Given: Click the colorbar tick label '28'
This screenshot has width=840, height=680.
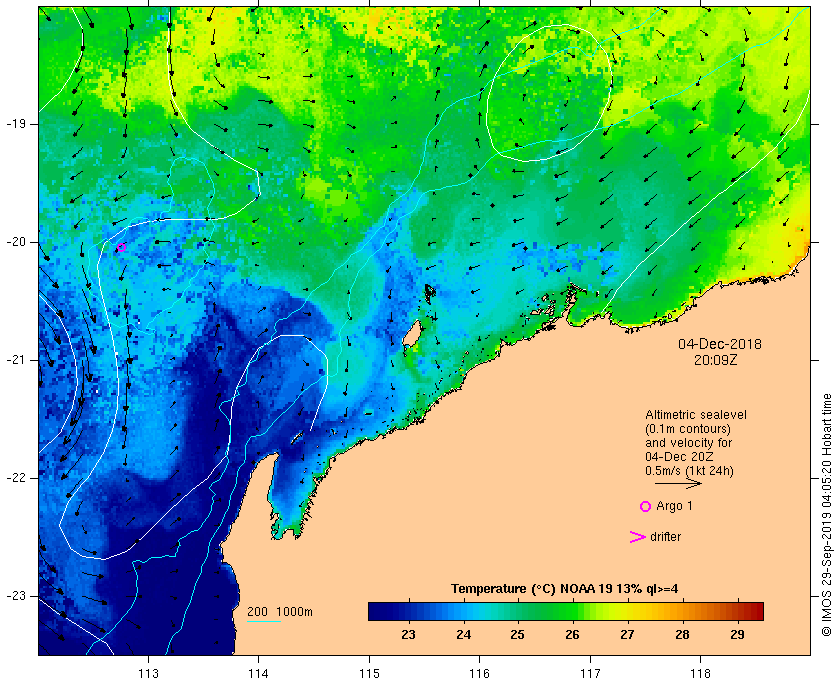Looking at the screenshot, I should pos(682,635).
